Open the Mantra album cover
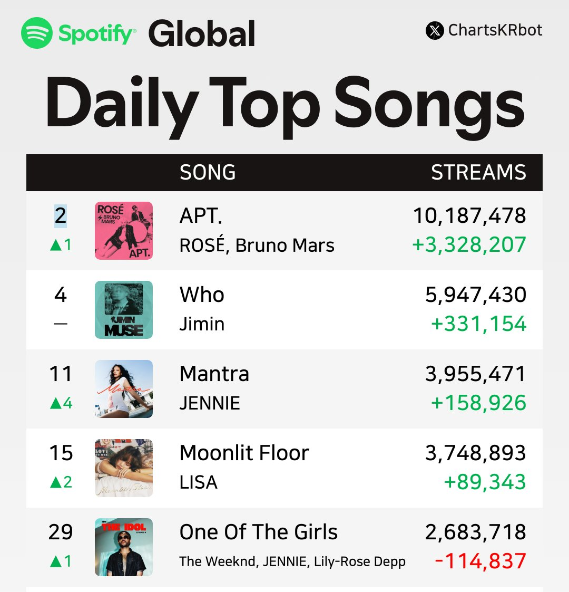569x592 pixels. click(124, 389)
